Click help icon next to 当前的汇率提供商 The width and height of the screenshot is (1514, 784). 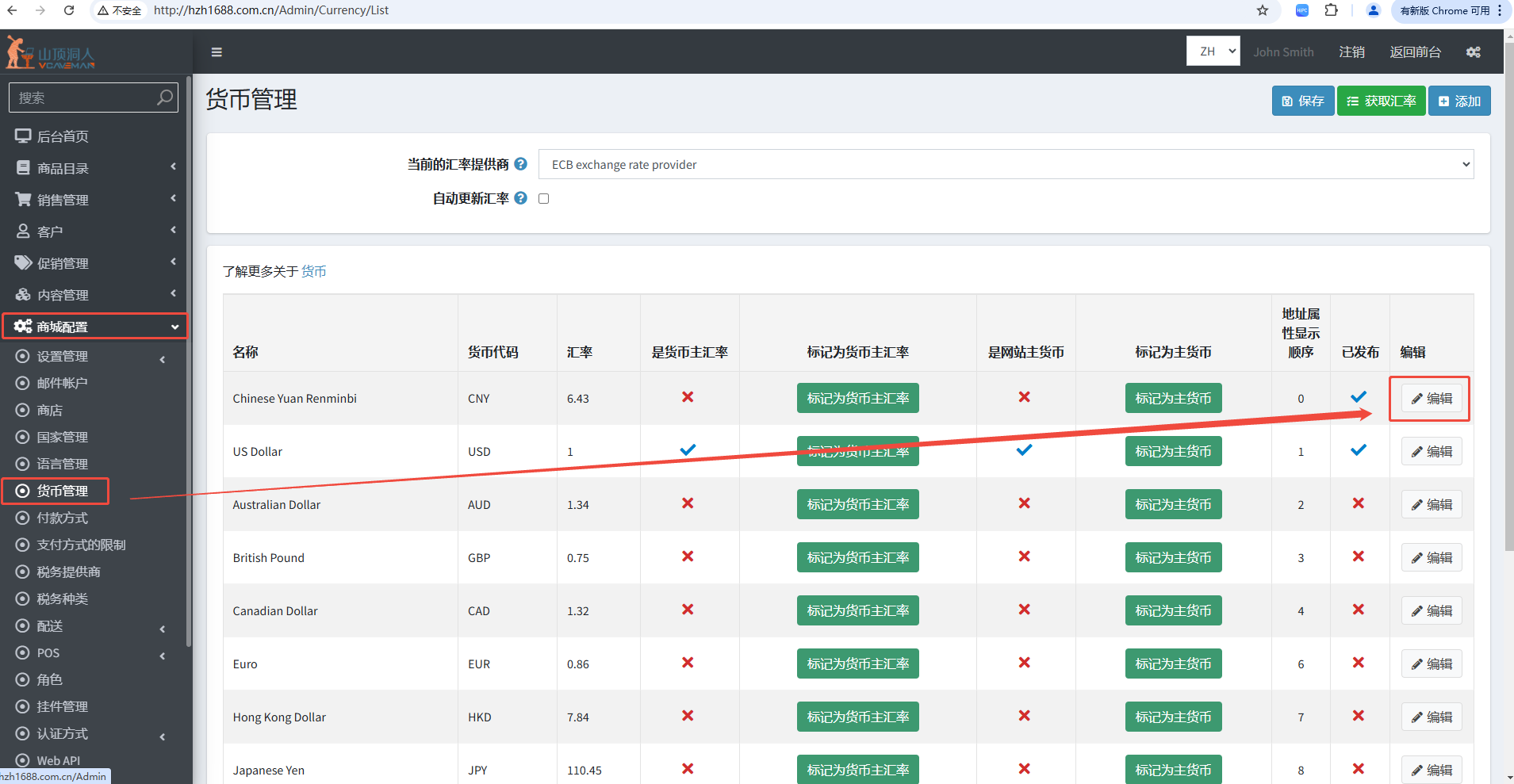click(x=520, y=164)
